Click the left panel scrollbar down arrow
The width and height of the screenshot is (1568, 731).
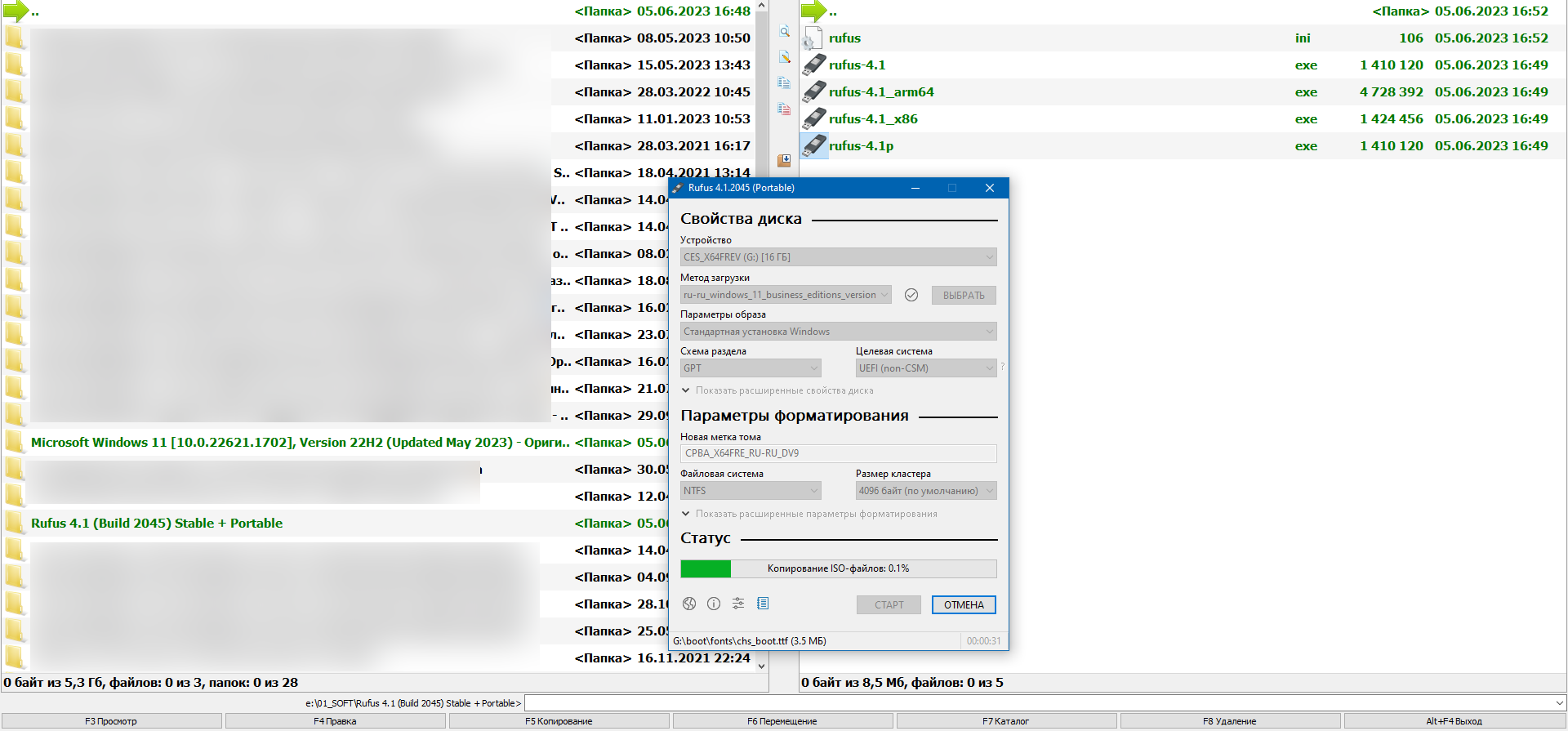pyautogui.click(x=762, y=666)
